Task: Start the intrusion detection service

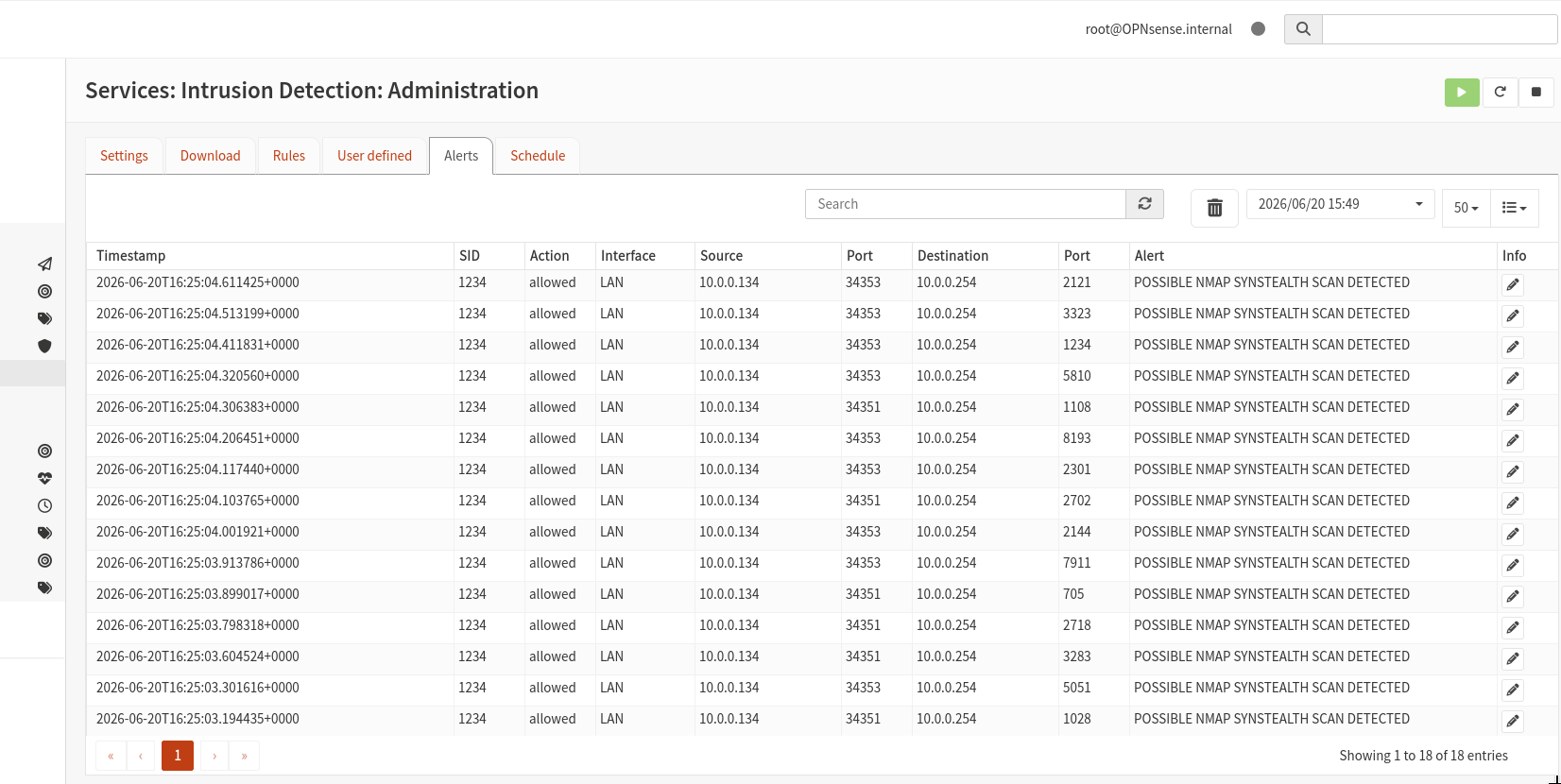Action: pos(1462,92)
